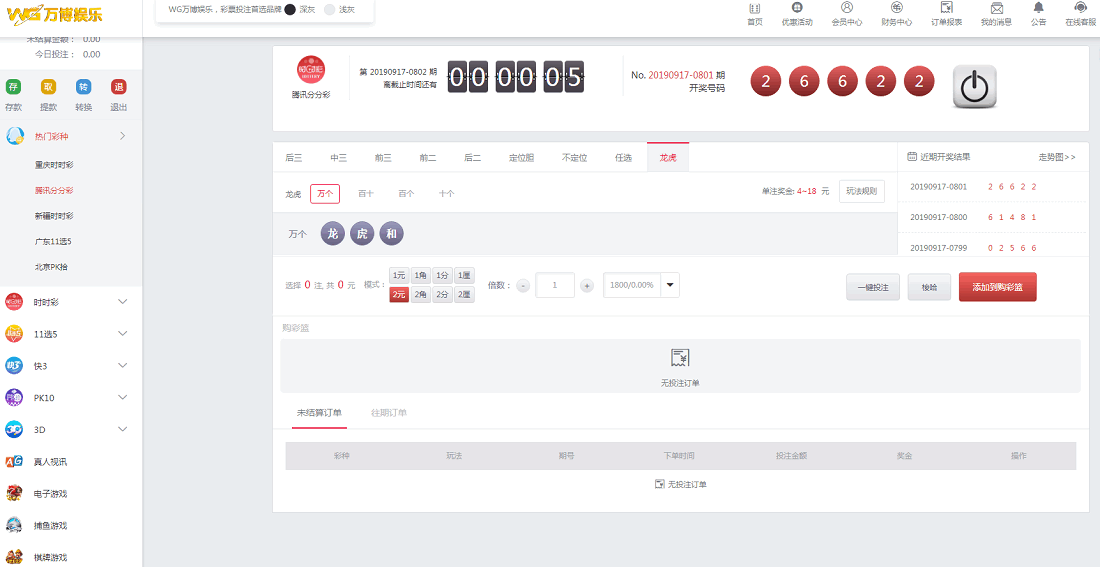Image resolution: width=1100 pixels, height=567 pixels.
Task: Open the 1800/0.00% rebate dropdown
Action: 670,285
